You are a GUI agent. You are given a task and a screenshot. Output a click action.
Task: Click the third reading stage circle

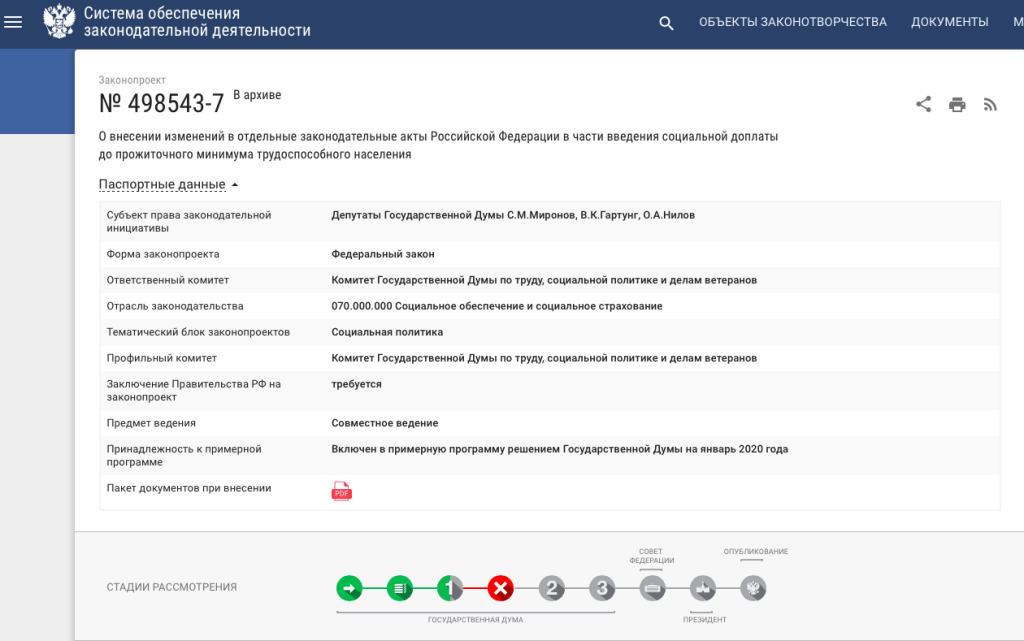point(602,588)
